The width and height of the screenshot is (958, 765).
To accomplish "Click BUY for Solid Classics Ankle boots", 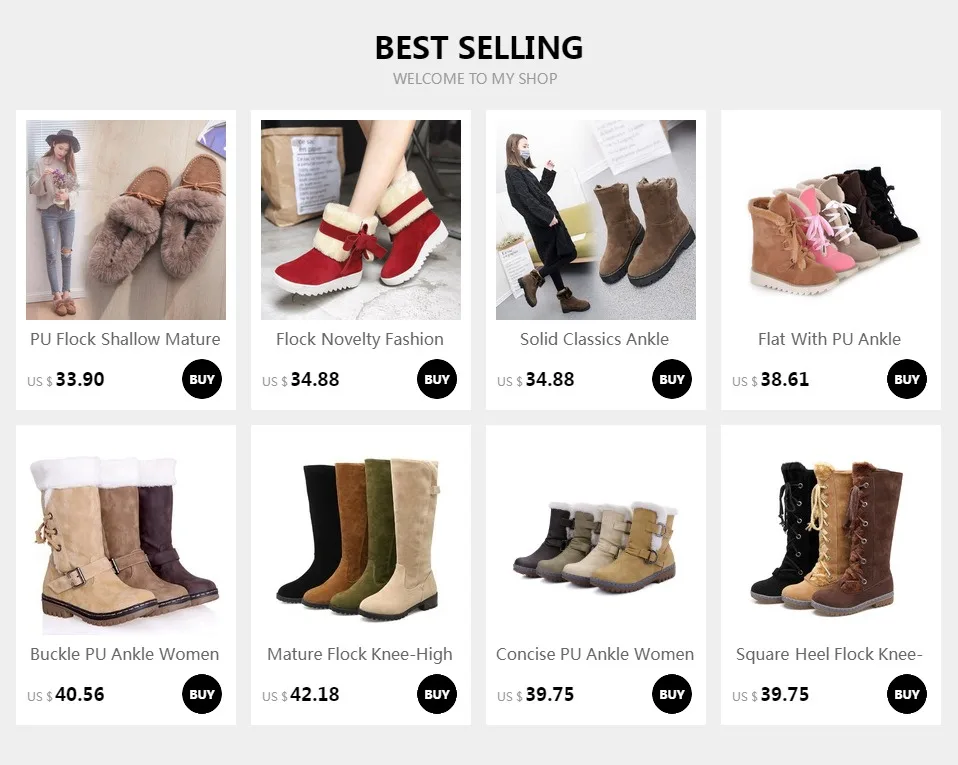I will [x=671, y=379].
